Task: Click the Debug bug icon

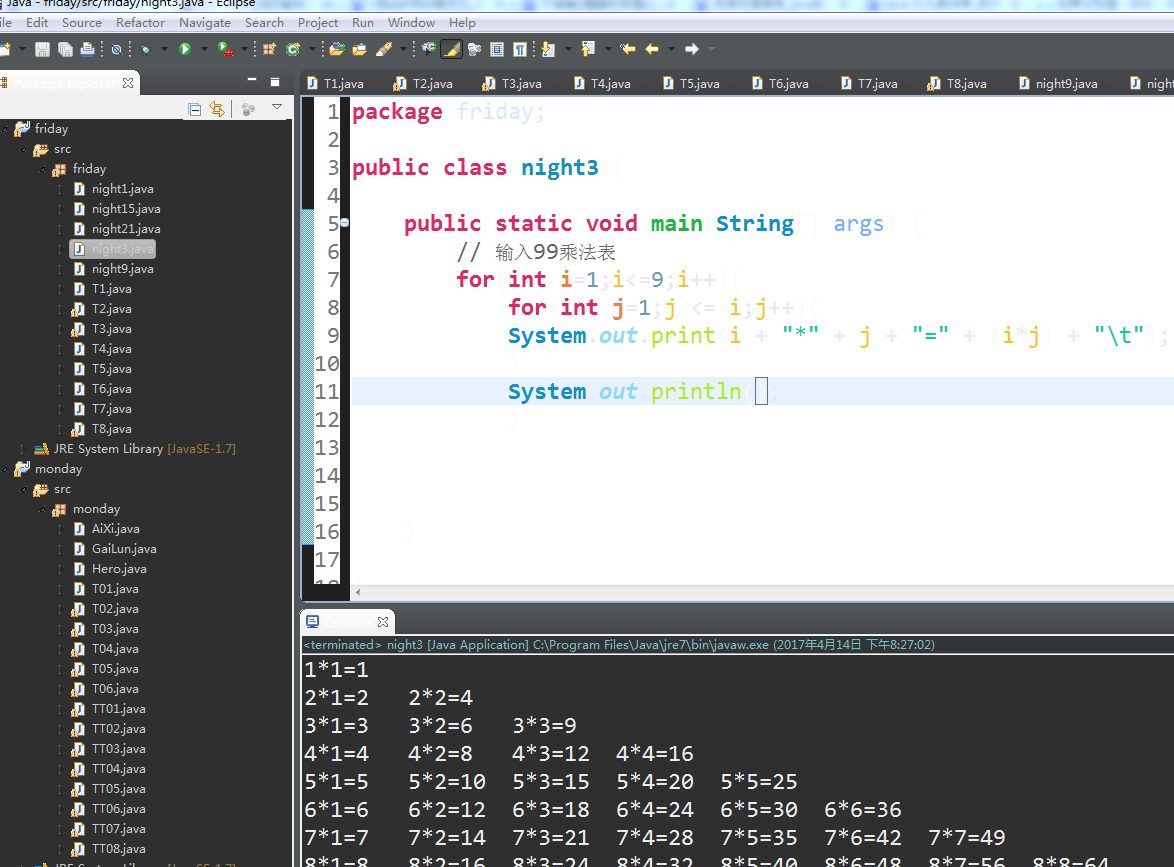Action: (145, 49)
